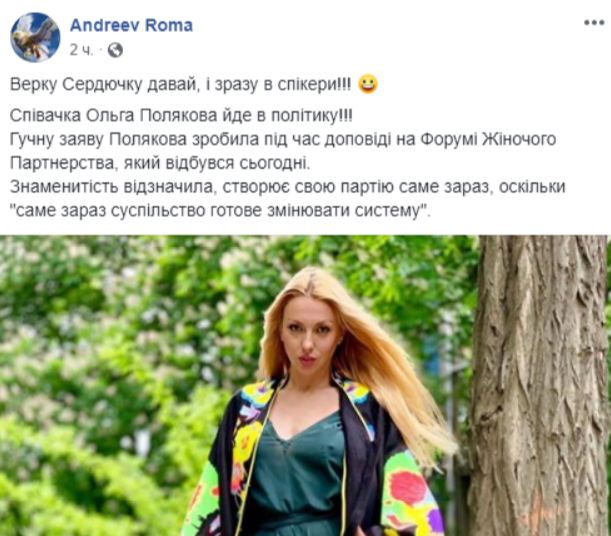
Task: Open the three-dots post options menu
Action: tap(593, 23)
